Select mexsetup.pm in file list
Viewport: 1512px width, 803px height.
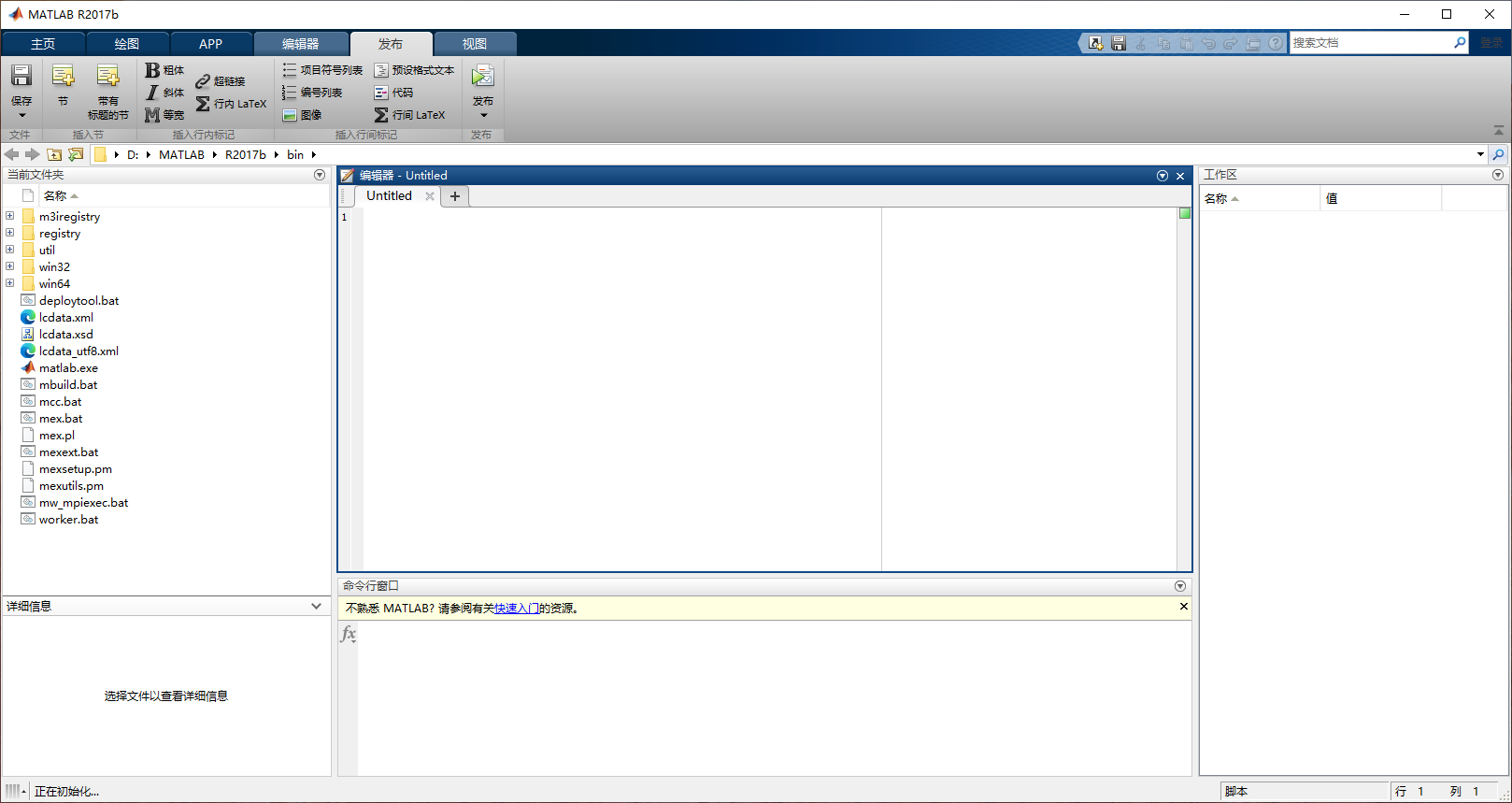75,468
